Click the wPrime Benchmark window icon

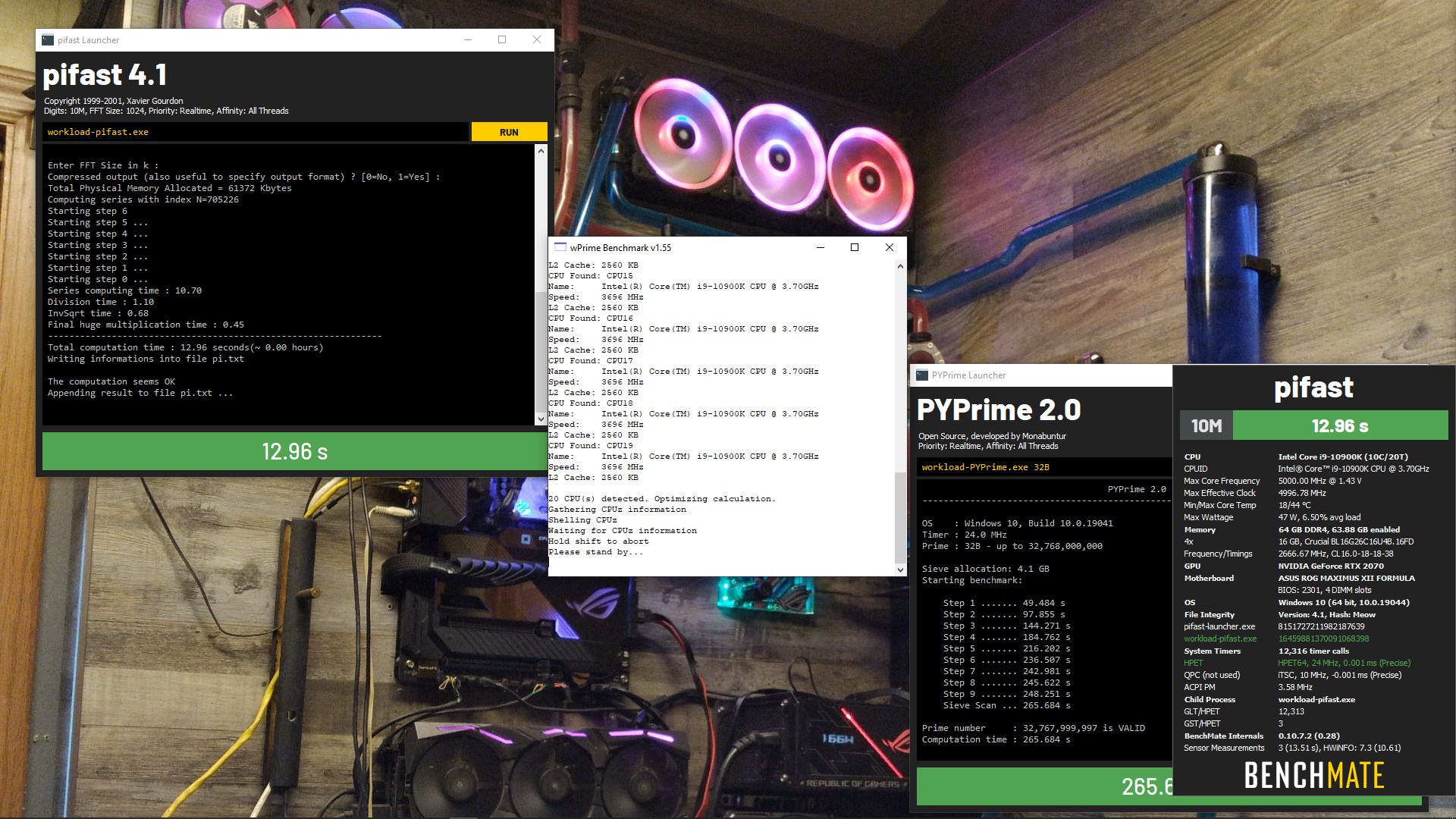coord(560,247)
